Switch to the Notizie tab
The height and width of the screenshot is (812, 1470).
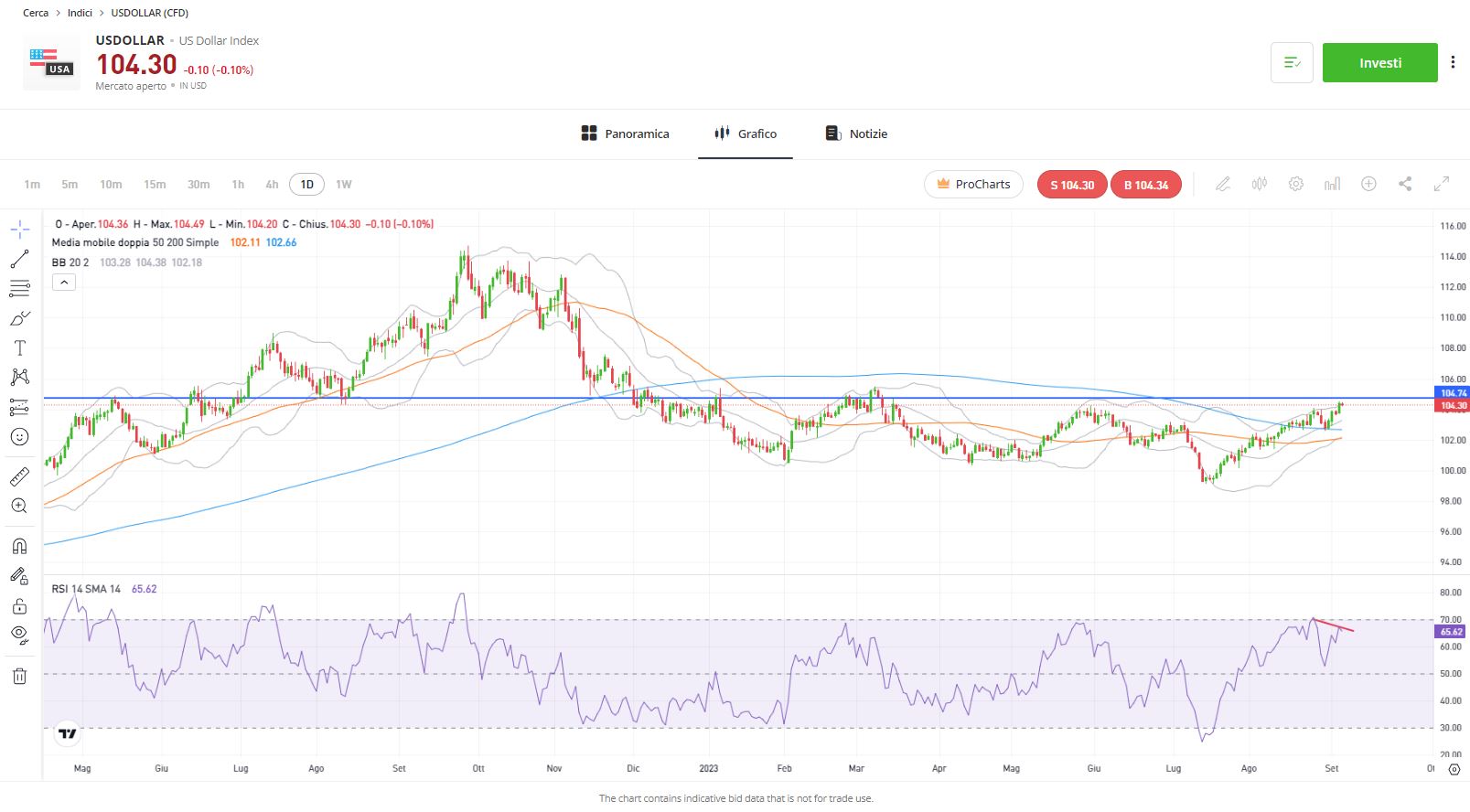tap(856, 134)
